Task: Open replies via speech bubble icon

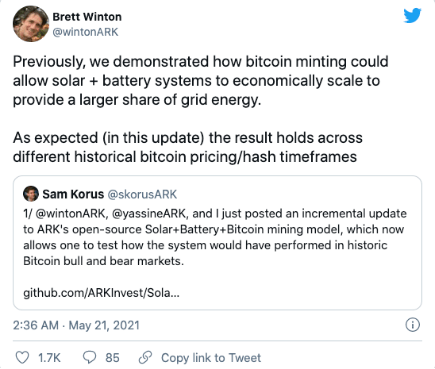Action: point(89,358)
